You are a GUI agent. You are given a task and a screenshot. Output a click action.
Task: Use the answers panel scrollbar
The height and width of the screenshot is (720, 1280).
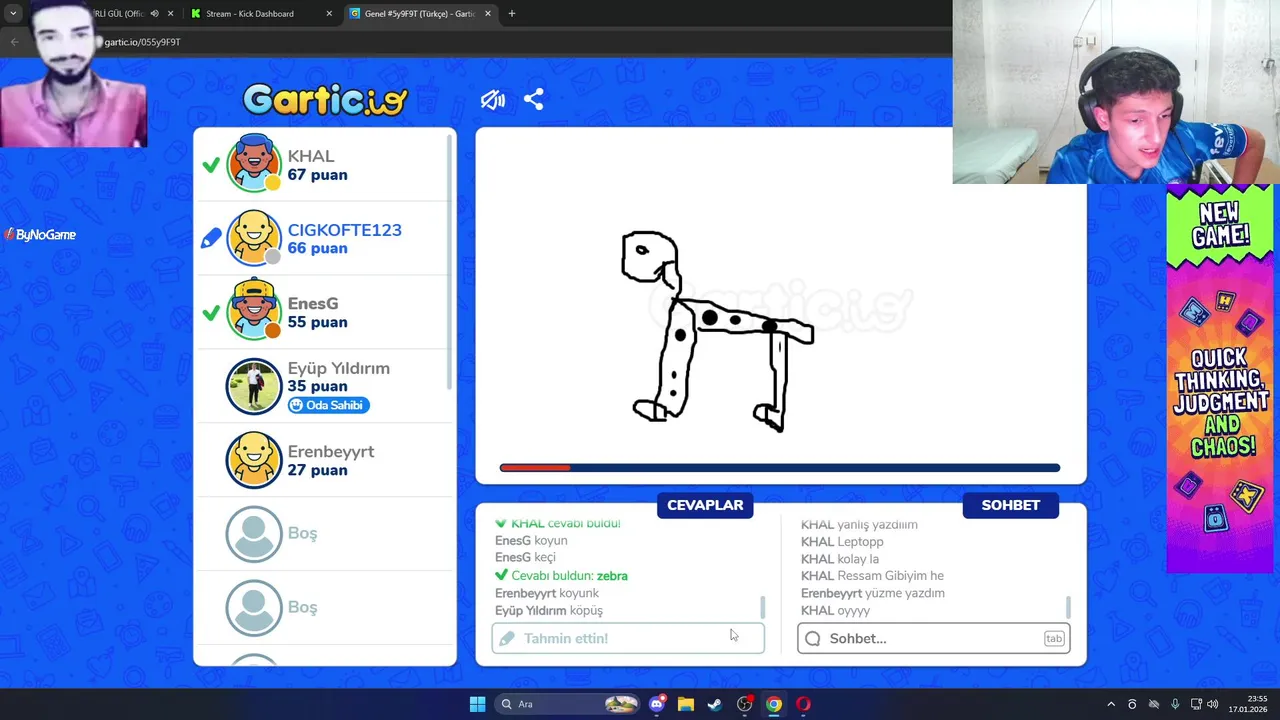763,607
